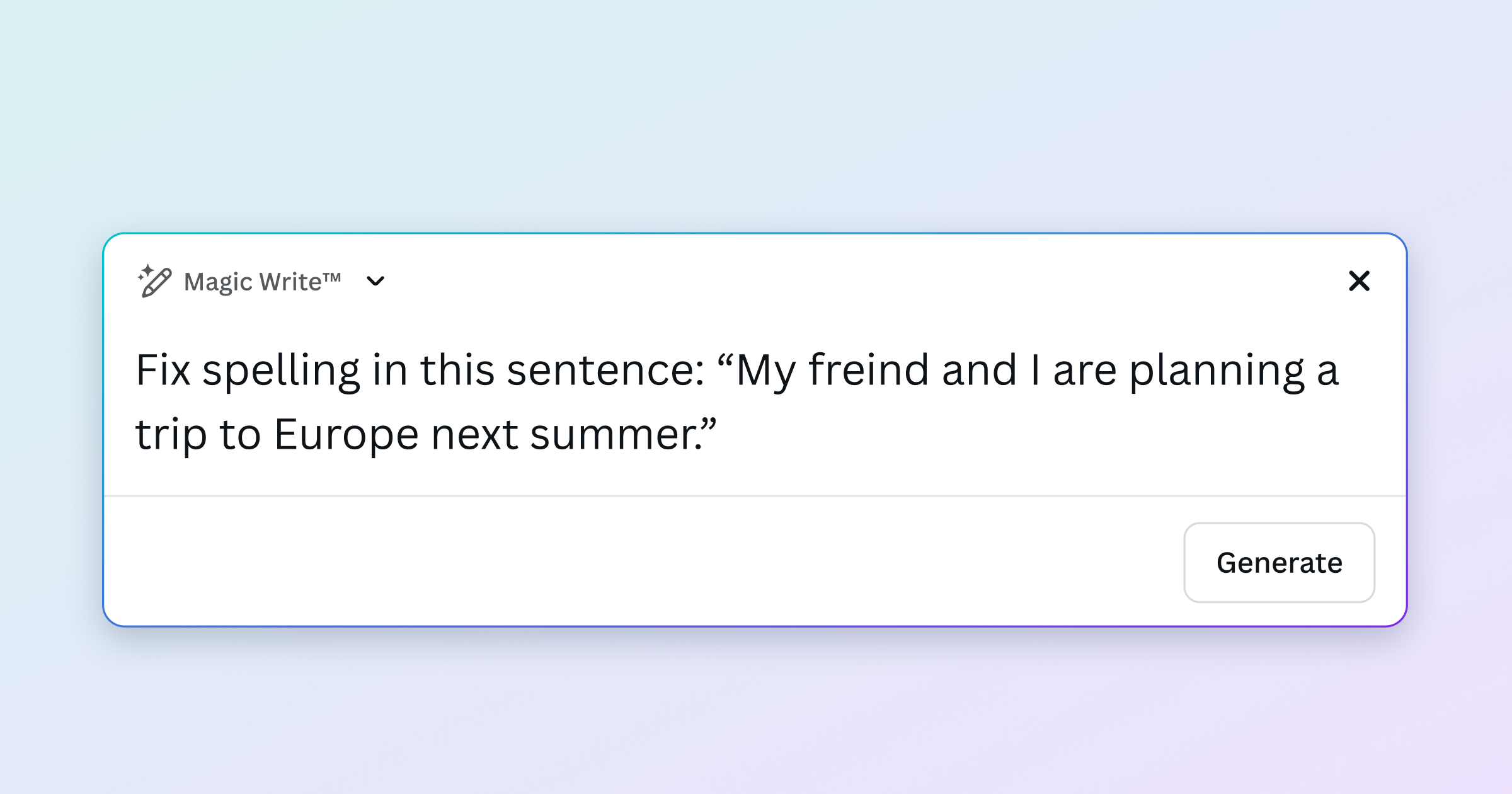1512x794 pixels.
Task: Click the Generate button
Action: [1279, 563]
